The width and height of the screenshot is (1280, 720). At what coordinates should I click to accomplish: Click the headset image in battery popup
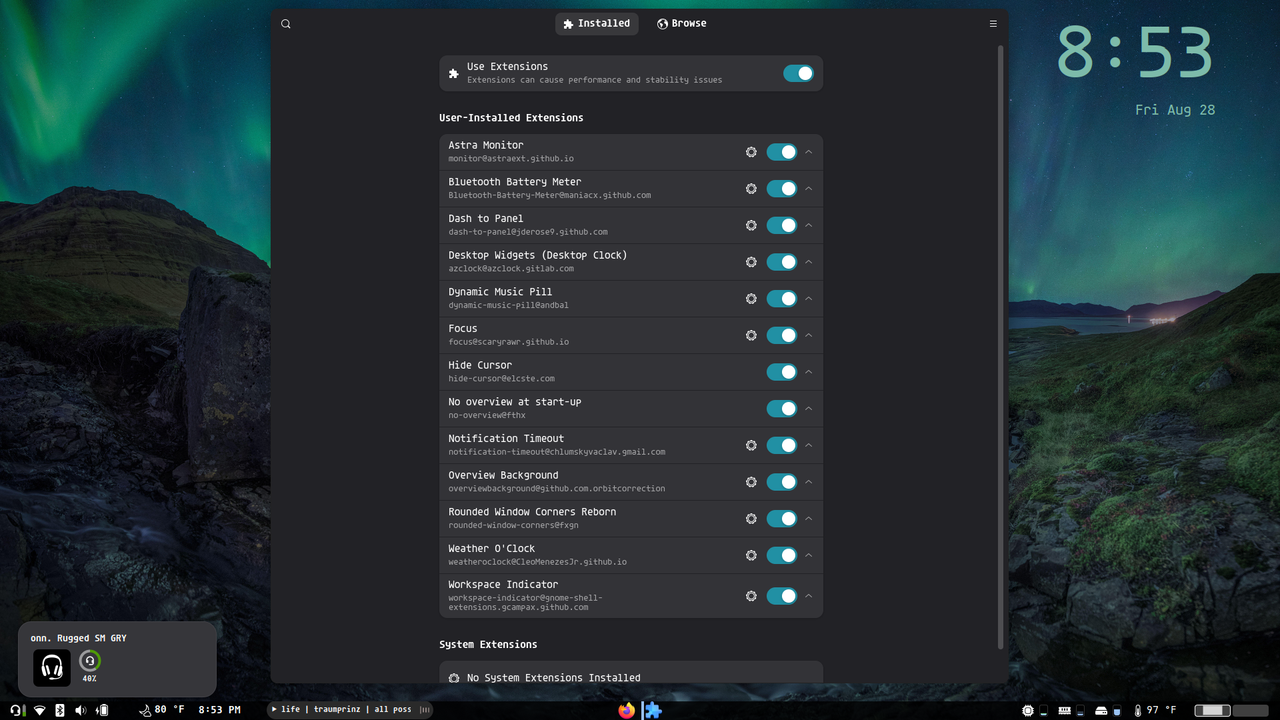[x=52, y=668]
